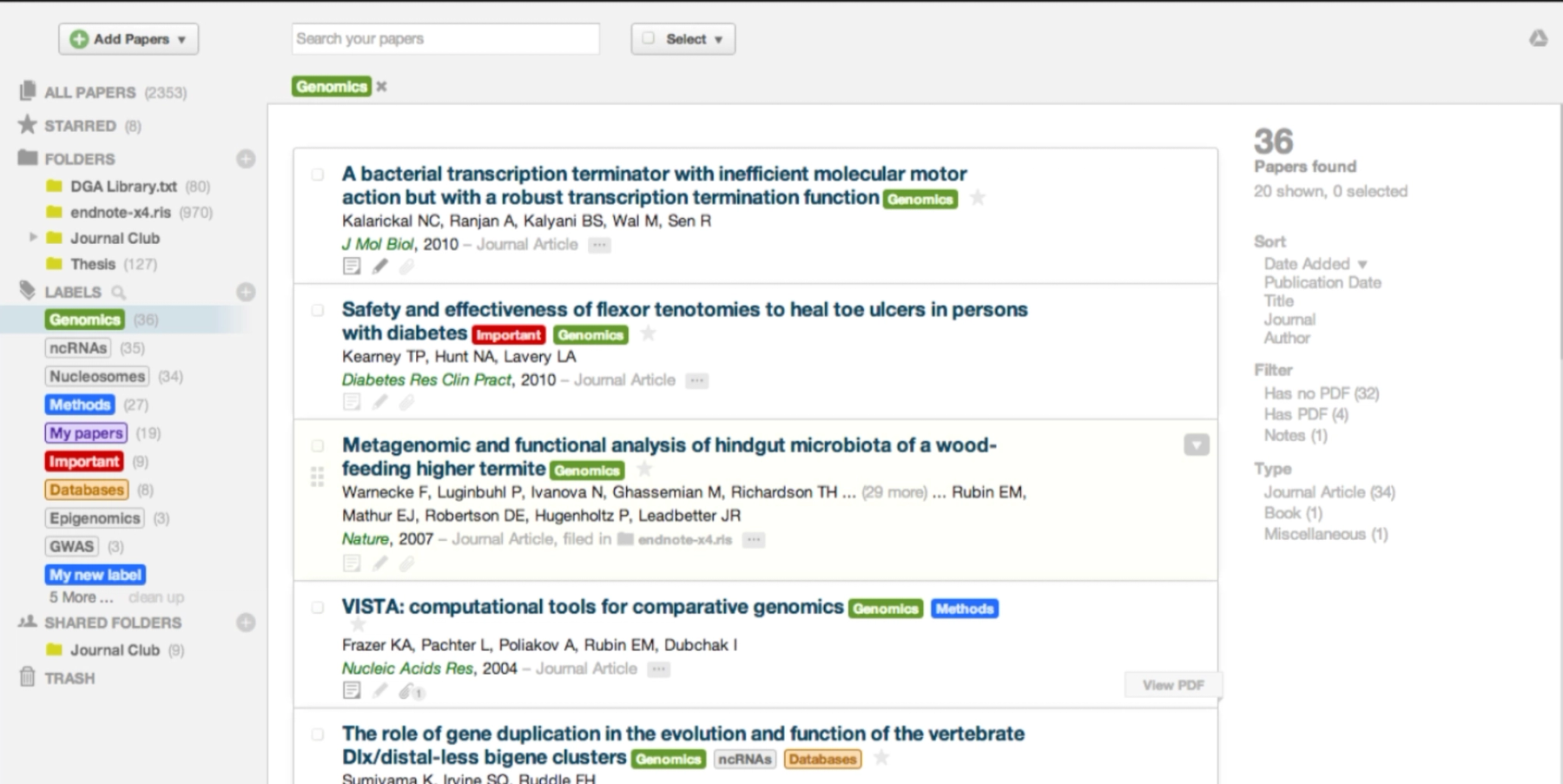Click attachment paperclip on VISTA paper
The width and height of the screenshot is (1563, 784).
[408, 691]
